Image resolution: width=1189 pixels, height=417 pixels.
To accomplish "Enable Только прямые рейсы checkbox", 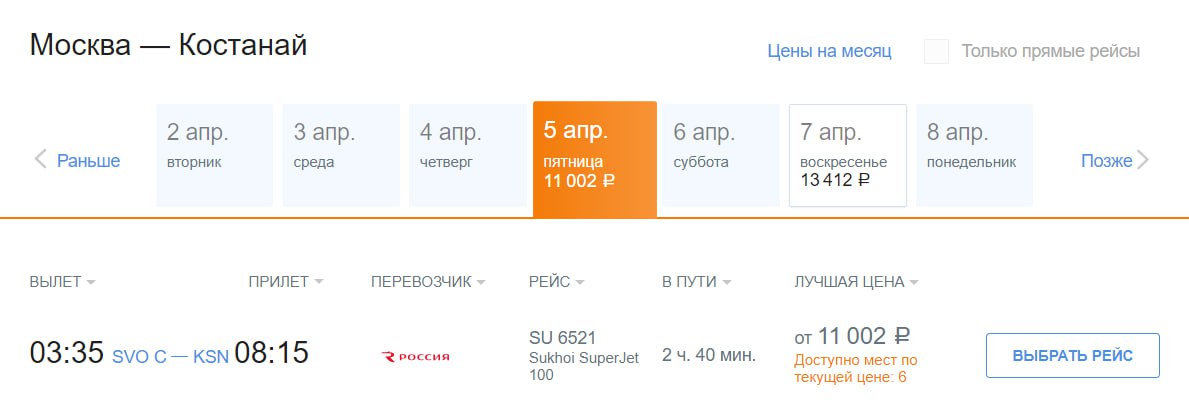I will click(936, 52).
